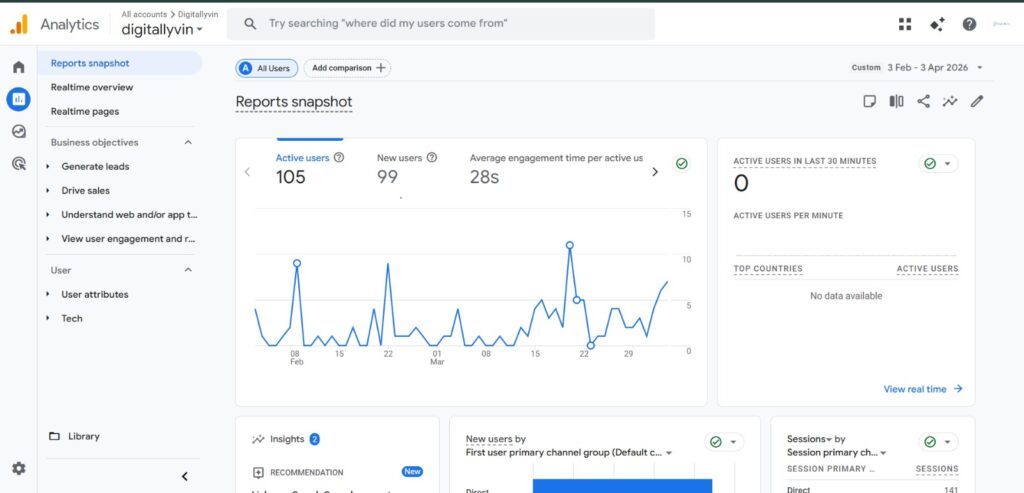Open Admin settings gear icon
Viewport: 1024px width, 493px height.
(x=18, y=468)
